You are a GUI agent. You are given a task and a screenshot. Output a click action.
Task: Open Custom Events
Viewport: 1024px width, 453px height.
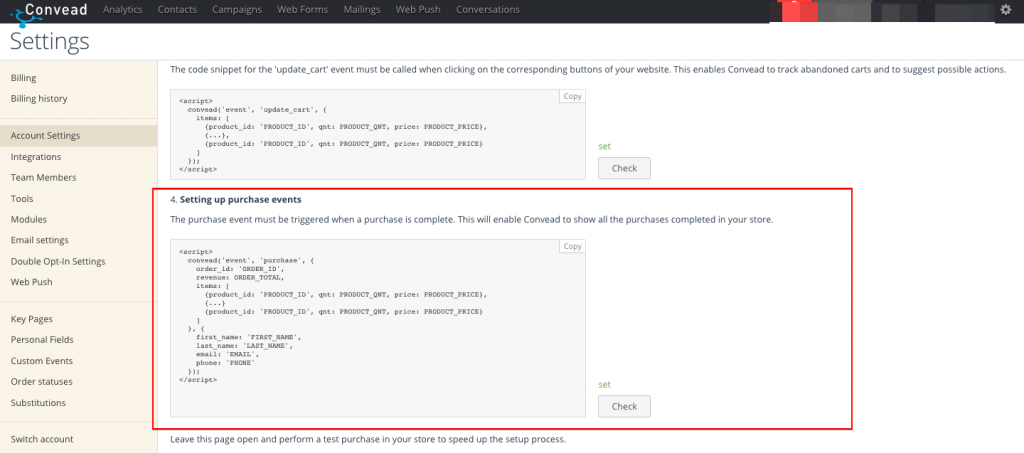pyautogui.click(x=42, y=361)
